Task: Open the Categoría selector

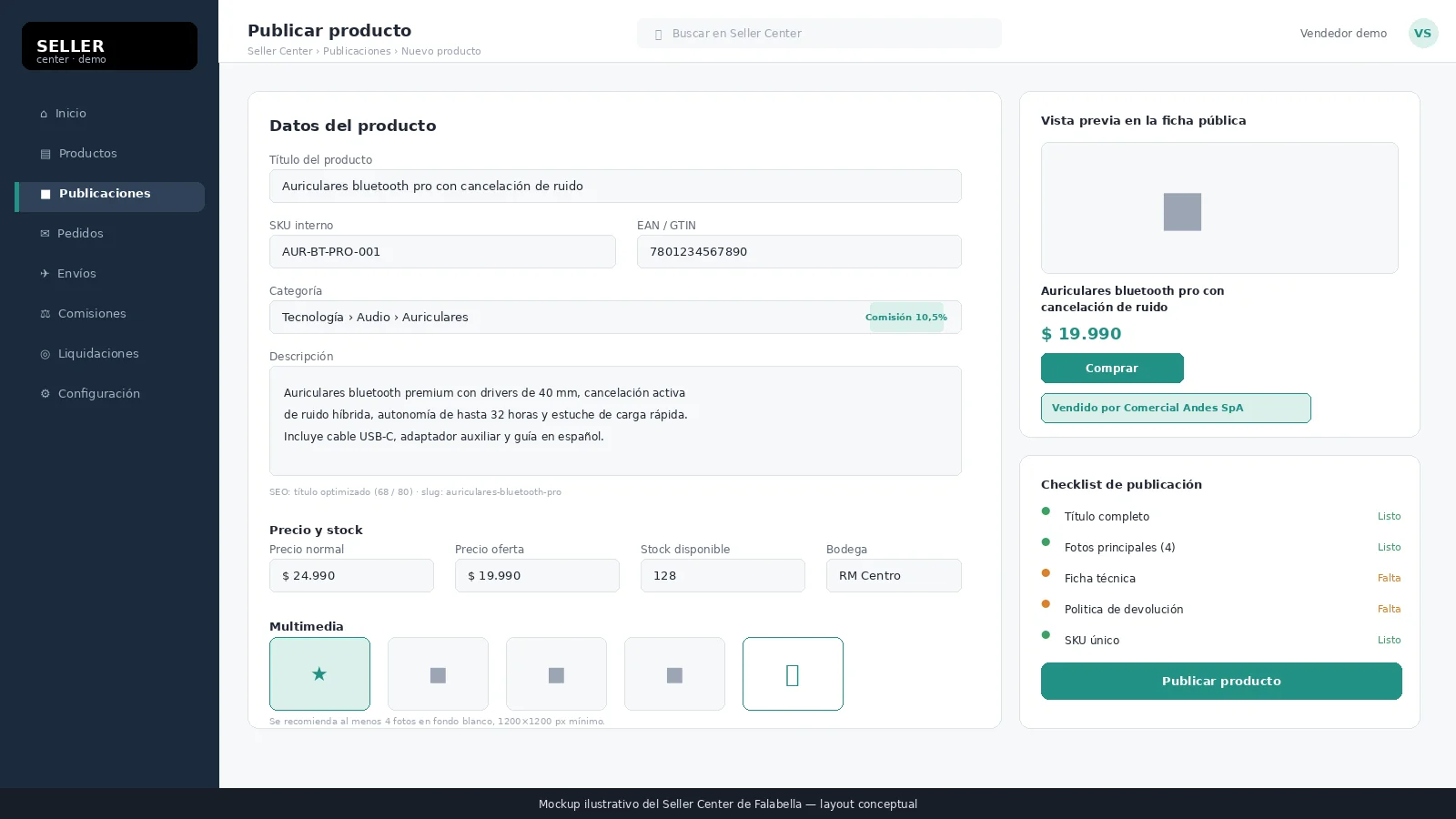Action: click(x=615, y=317)
